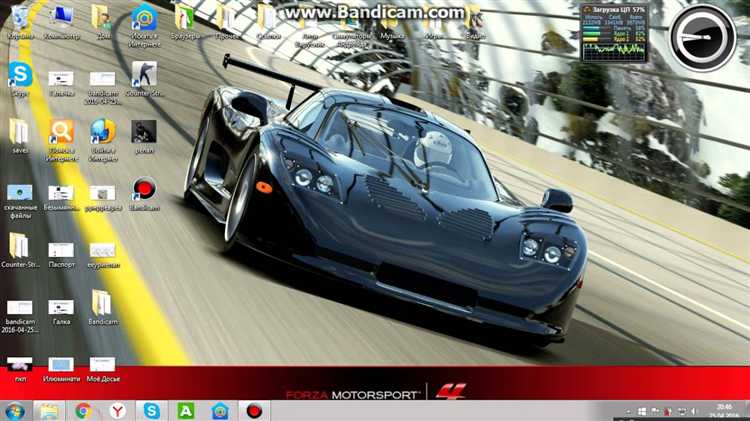Open the green A app on taskbar
Image resolution: width=750 pixels, height=421 pixels.
click(186, 411)
